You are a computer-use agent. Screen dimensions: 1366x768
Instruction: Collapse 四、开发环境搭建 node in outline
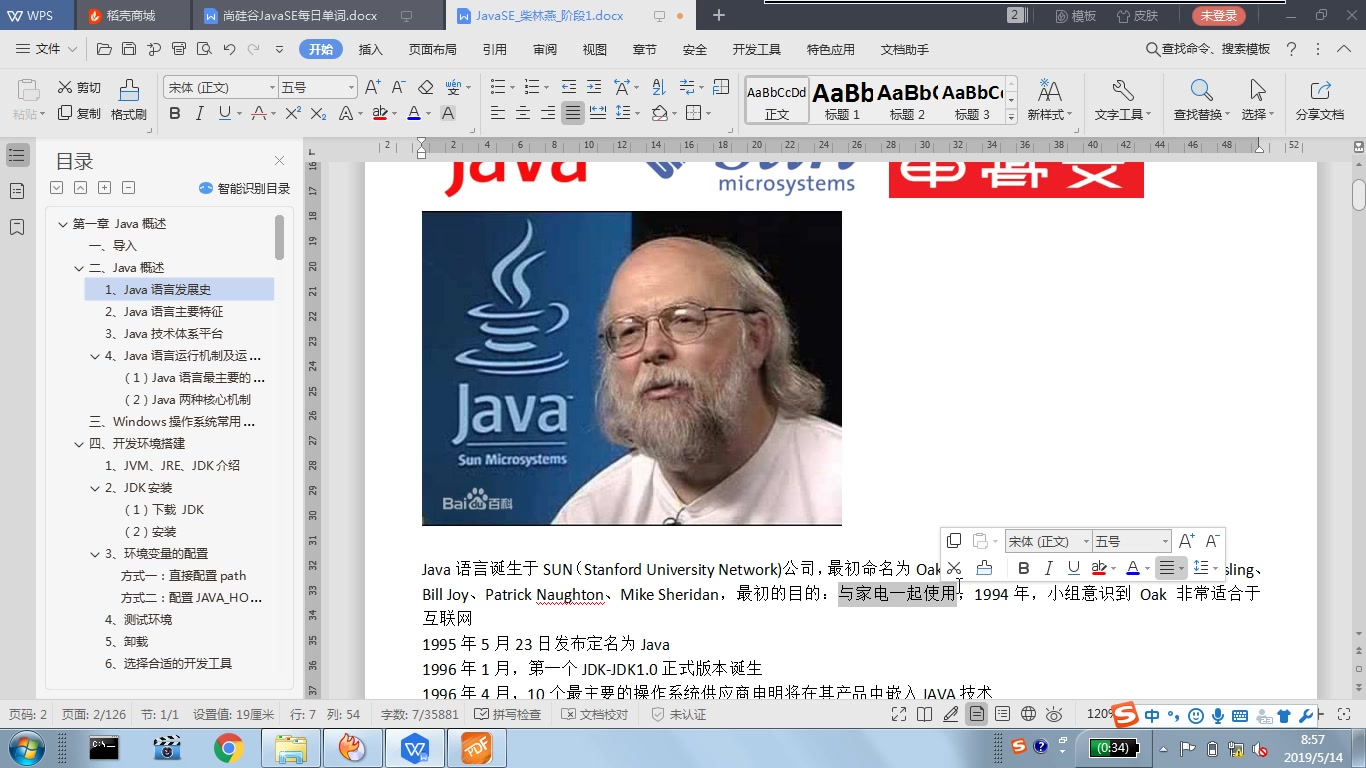tap(79, 444)
